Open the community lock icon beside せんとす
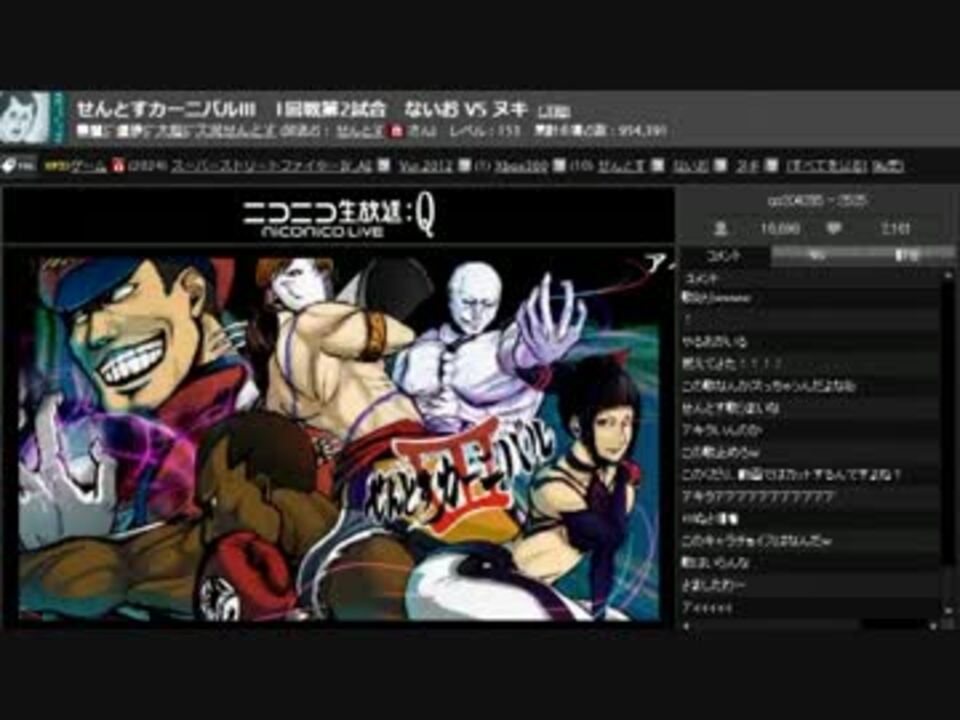The image size is (960, 720). [397, 131]
